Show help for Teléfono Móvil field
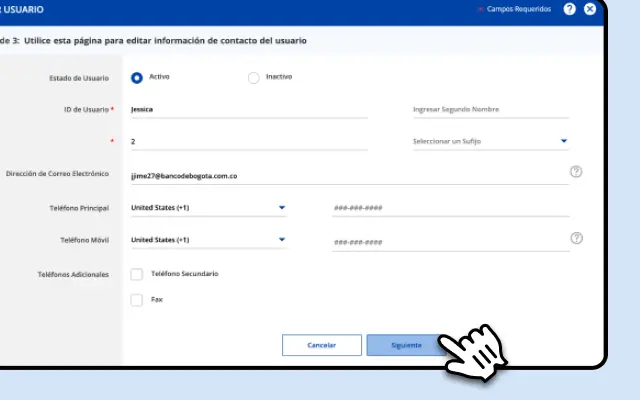This screenshot has width=640, height=400. pos(576,238)
